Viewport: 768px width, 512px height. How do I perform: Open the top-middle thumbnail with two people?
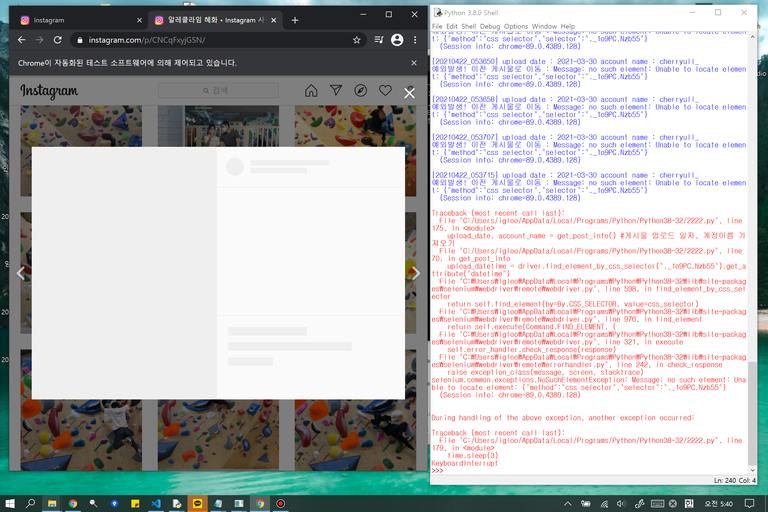click(x=218, y=126)
